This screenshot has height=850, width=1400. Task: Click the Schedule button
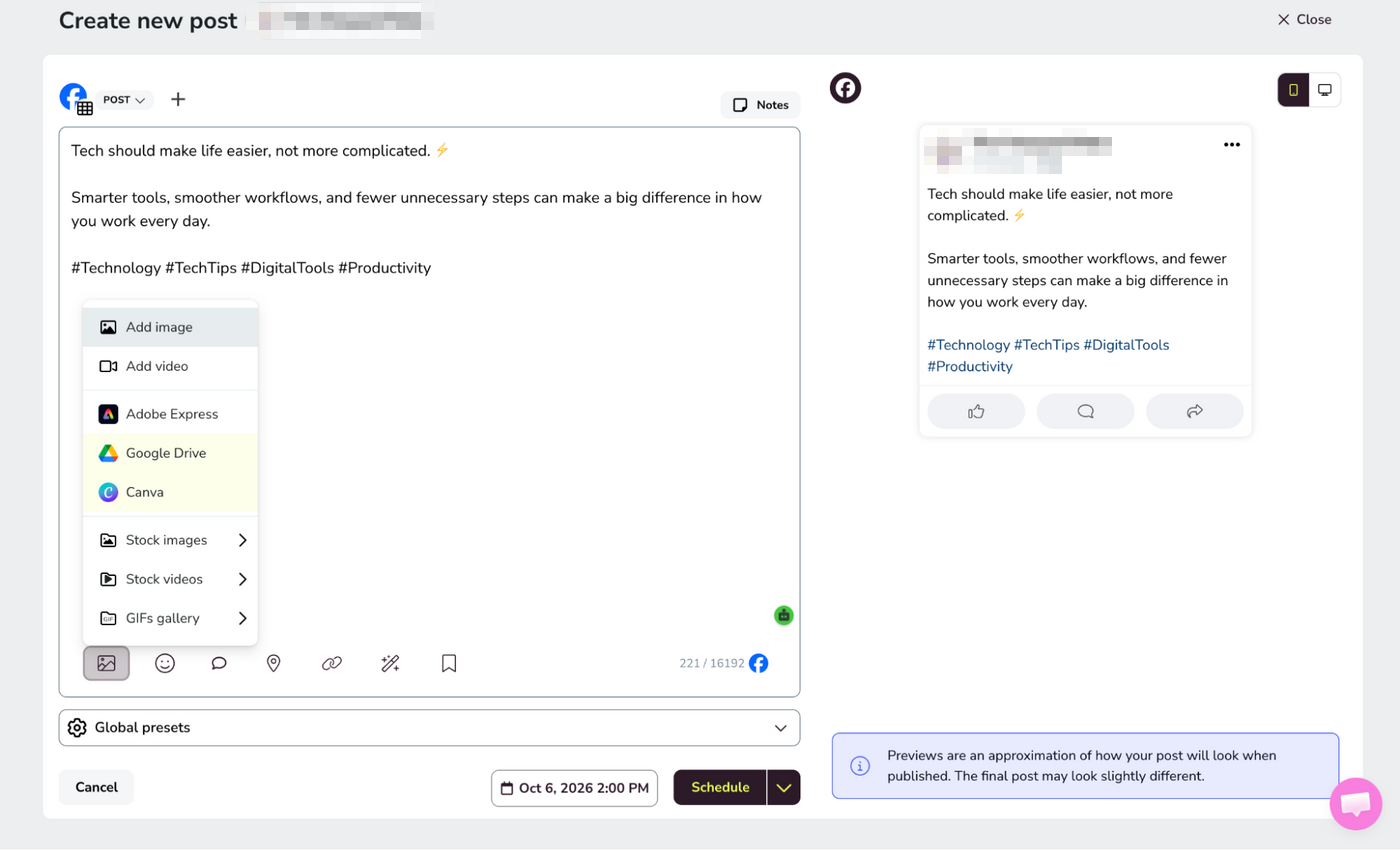[x=720, y=787]
